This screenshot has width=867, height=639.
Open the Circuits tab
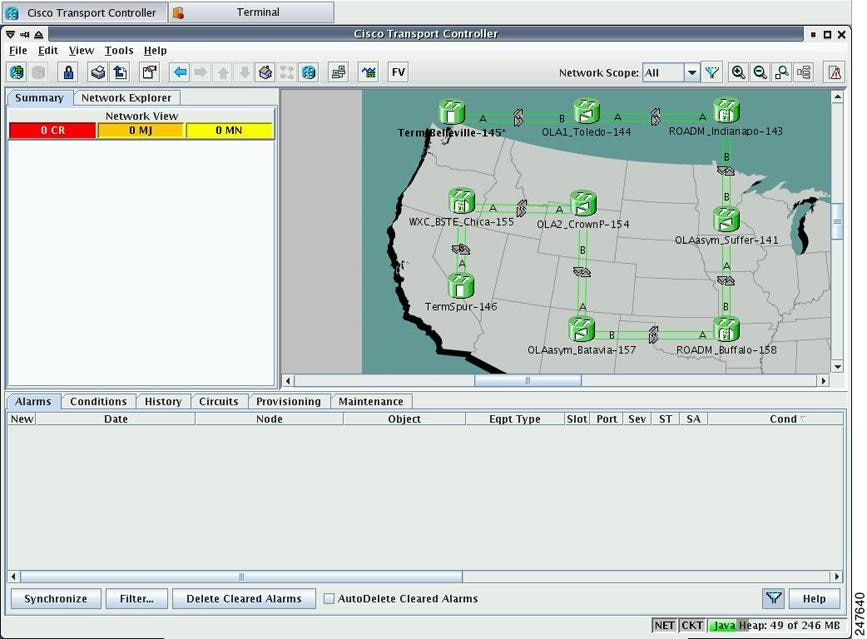point(218,401)
